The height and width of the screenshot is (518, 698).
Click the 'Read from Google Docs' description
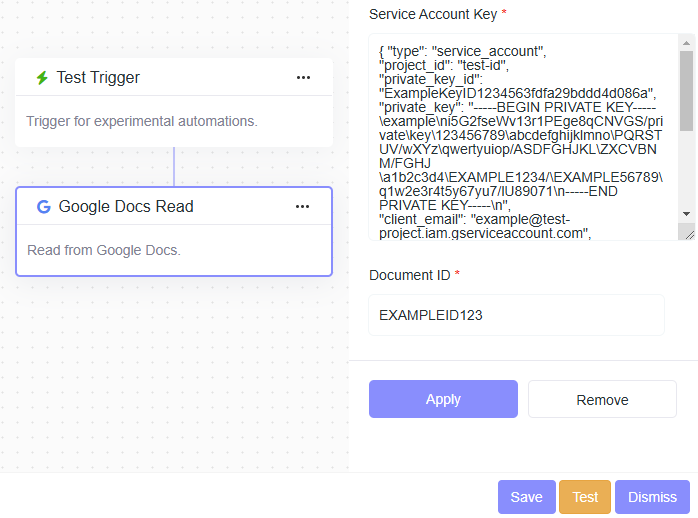pyautogui.click(x=104, y=250)
